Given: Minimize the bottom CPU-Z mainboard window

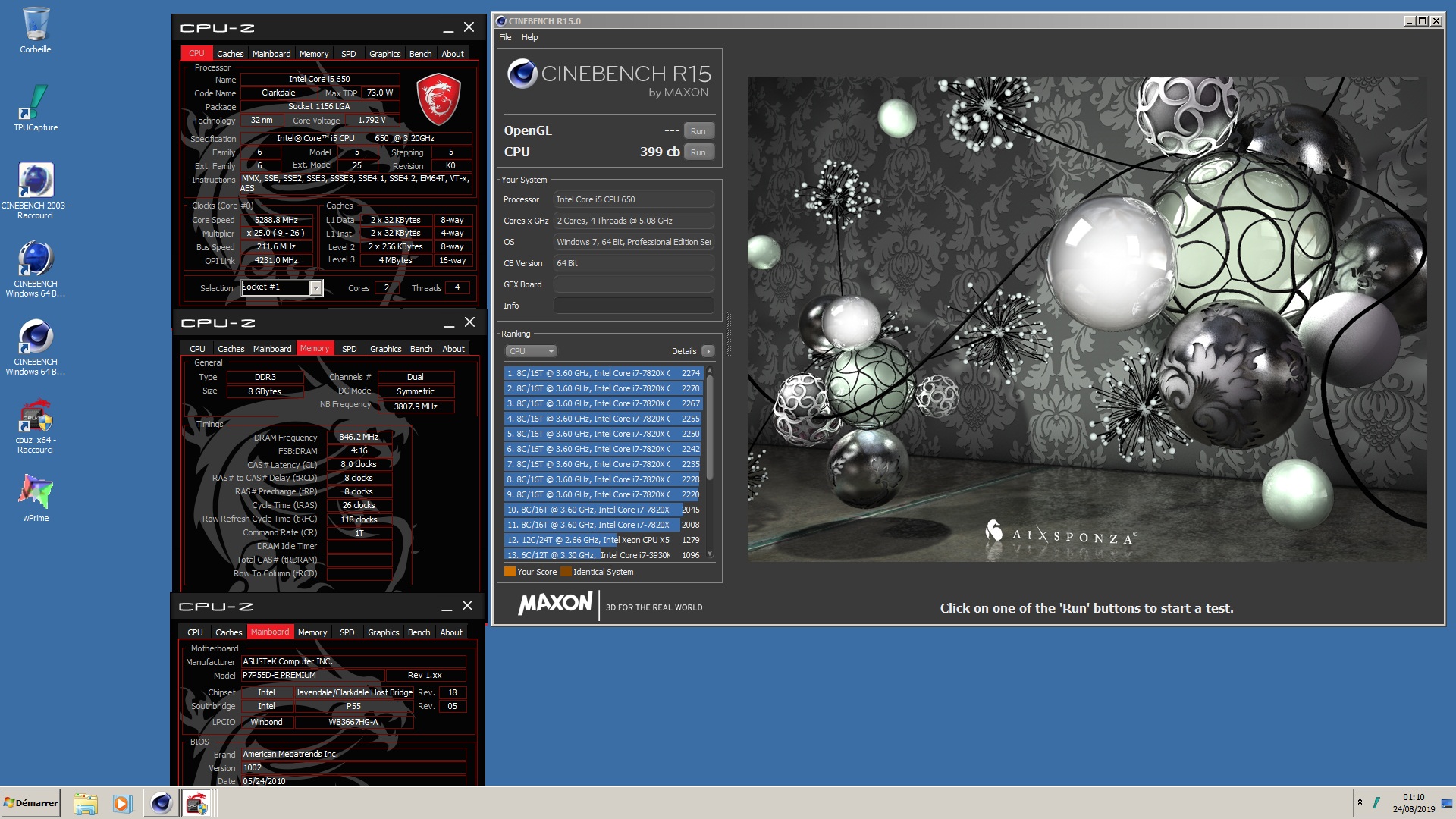Looking at the screenshot, I should coord(447,607).
